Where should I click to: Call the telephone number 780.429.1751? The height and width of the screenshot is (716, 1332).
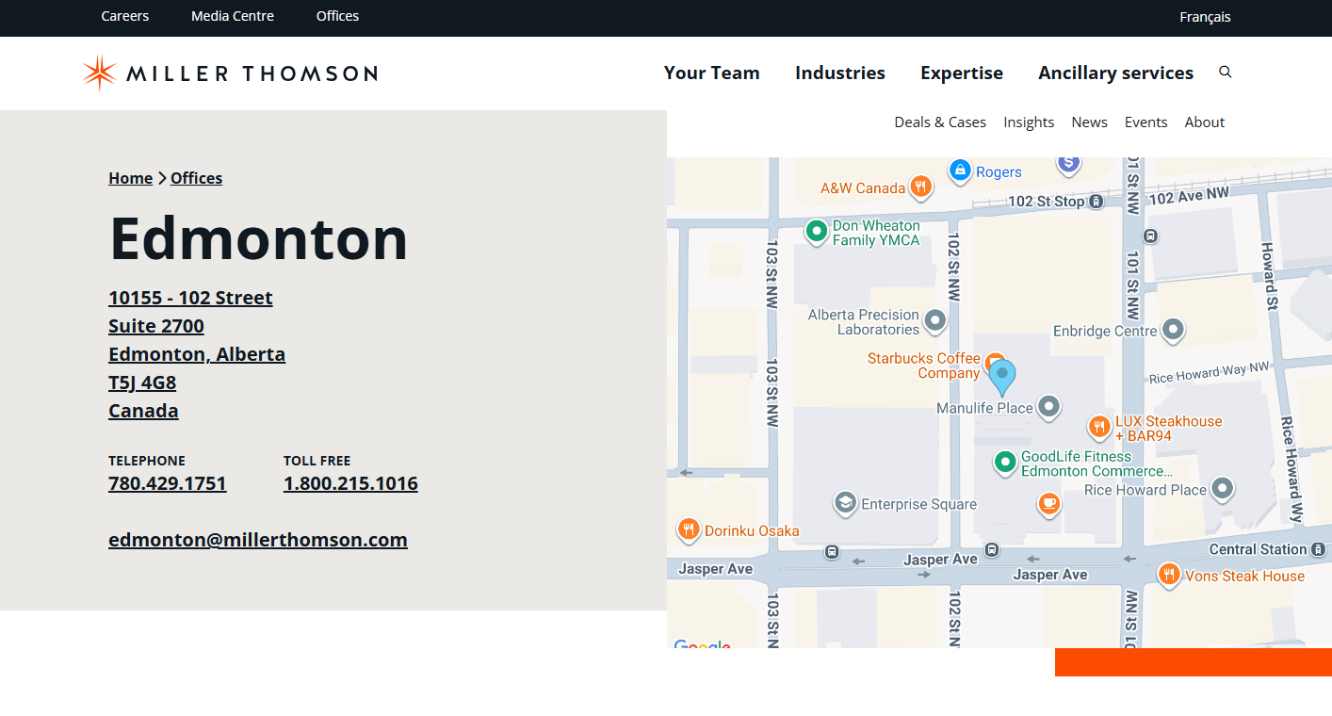coord(167,484)
